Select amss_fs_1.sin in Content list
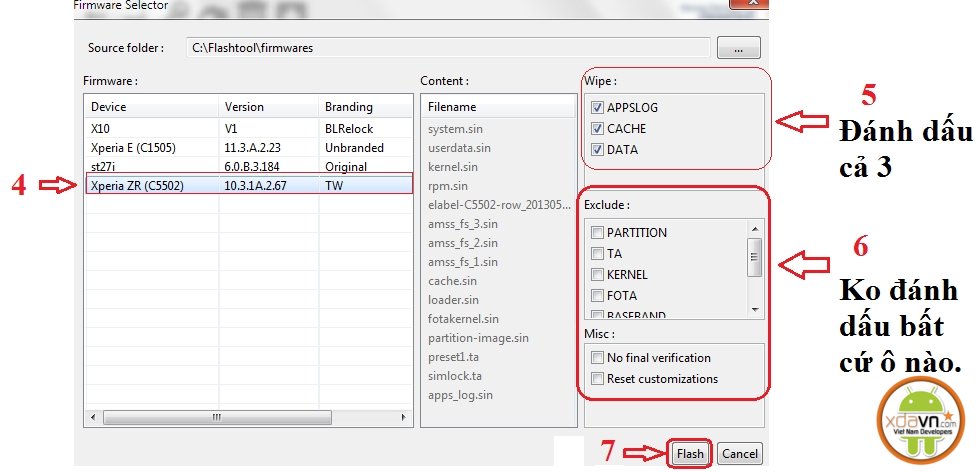 (x=462, y=262)
